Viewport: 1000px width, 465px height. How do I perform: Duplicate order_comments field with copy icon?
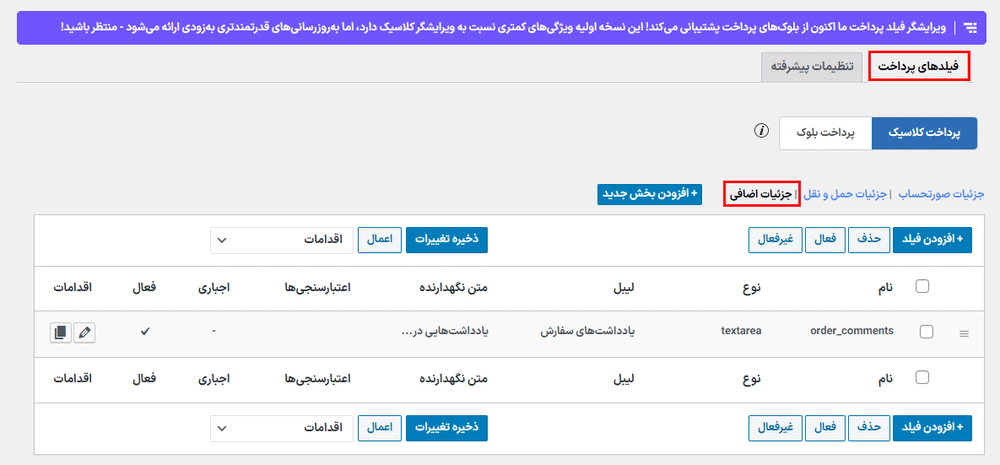click(x=61, y=333)
